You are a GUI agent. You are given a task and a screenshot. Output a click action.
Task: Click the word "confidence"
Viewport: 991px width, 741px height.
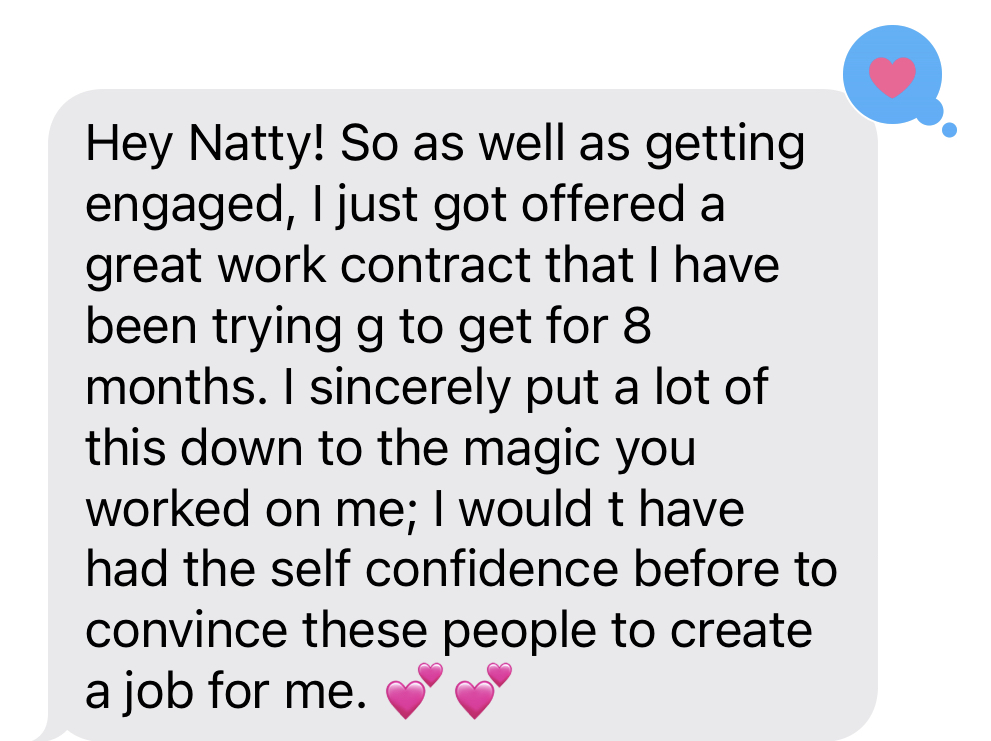pyautogui.click(x=492, y=569)
